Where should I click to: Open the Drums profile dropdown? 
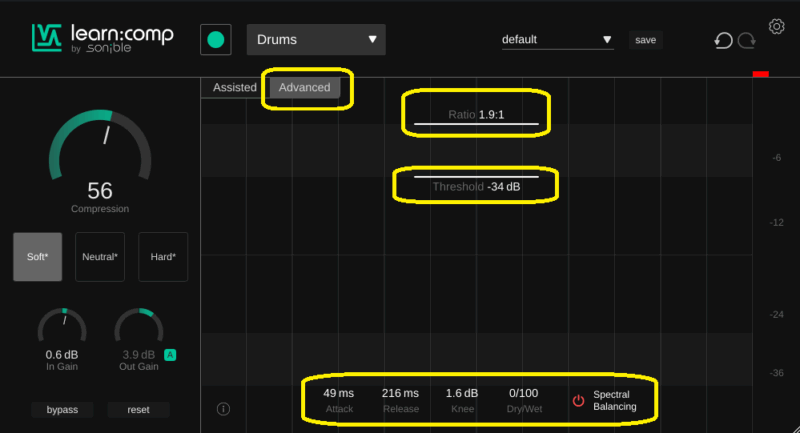(316, 40)
